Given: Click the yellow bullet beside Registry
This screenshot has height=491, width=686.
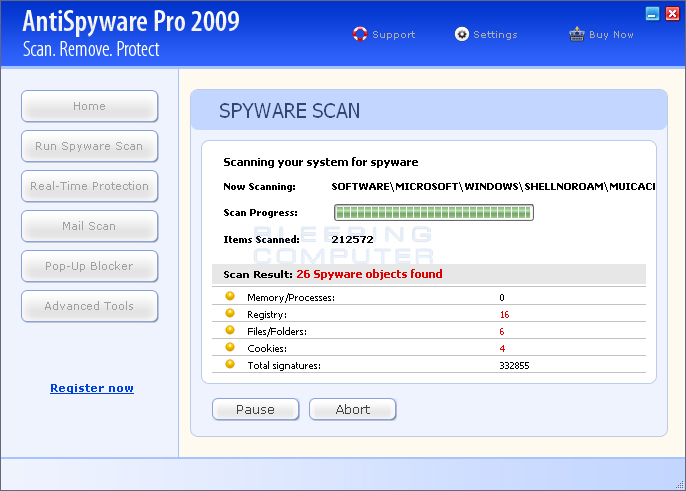Looking at the screenshot, I should tap(230, 313).
